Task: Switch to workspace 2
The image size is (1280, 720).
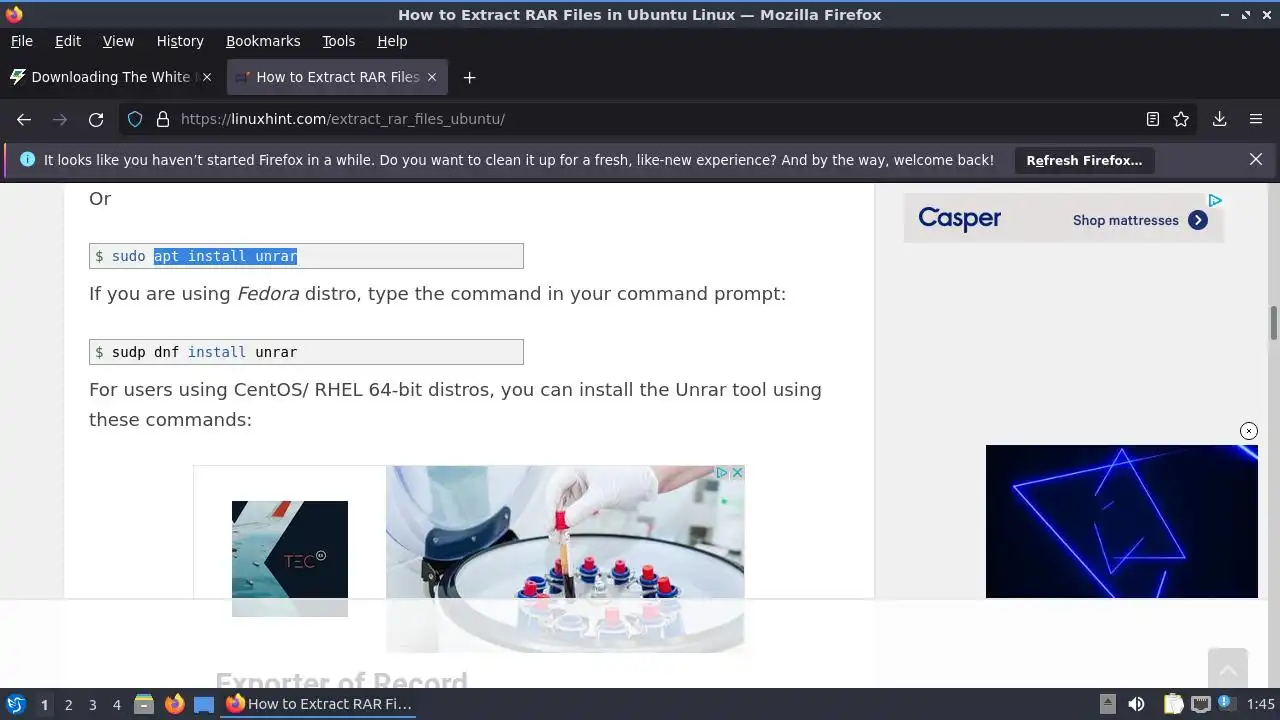Action: (x=68, y=704)
